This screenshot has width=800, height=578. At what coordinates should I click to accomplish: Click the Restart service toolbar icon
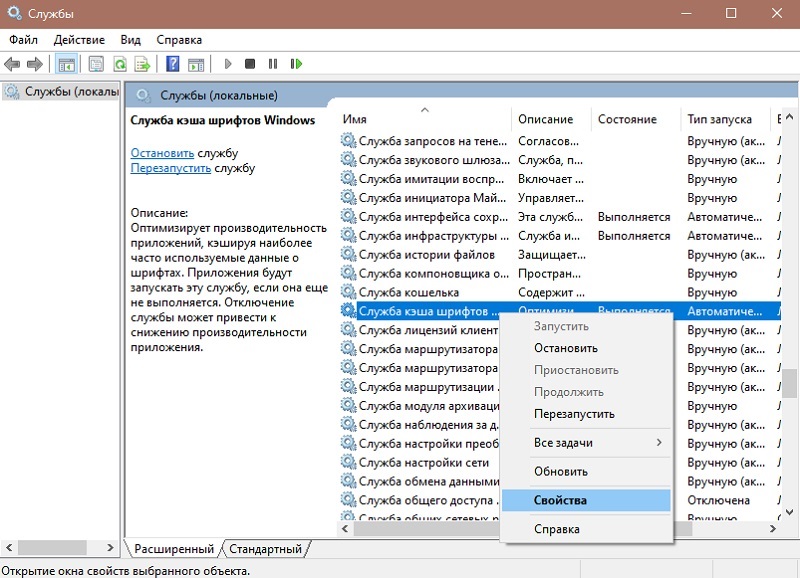296,64
